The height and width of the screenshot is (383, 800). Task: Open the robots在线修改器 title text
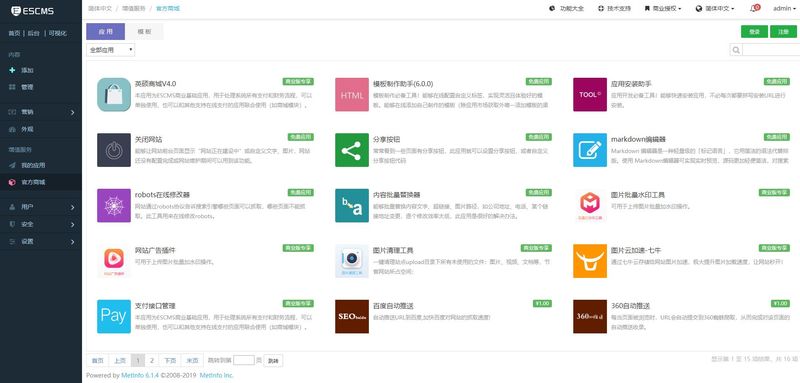(162, 195)
